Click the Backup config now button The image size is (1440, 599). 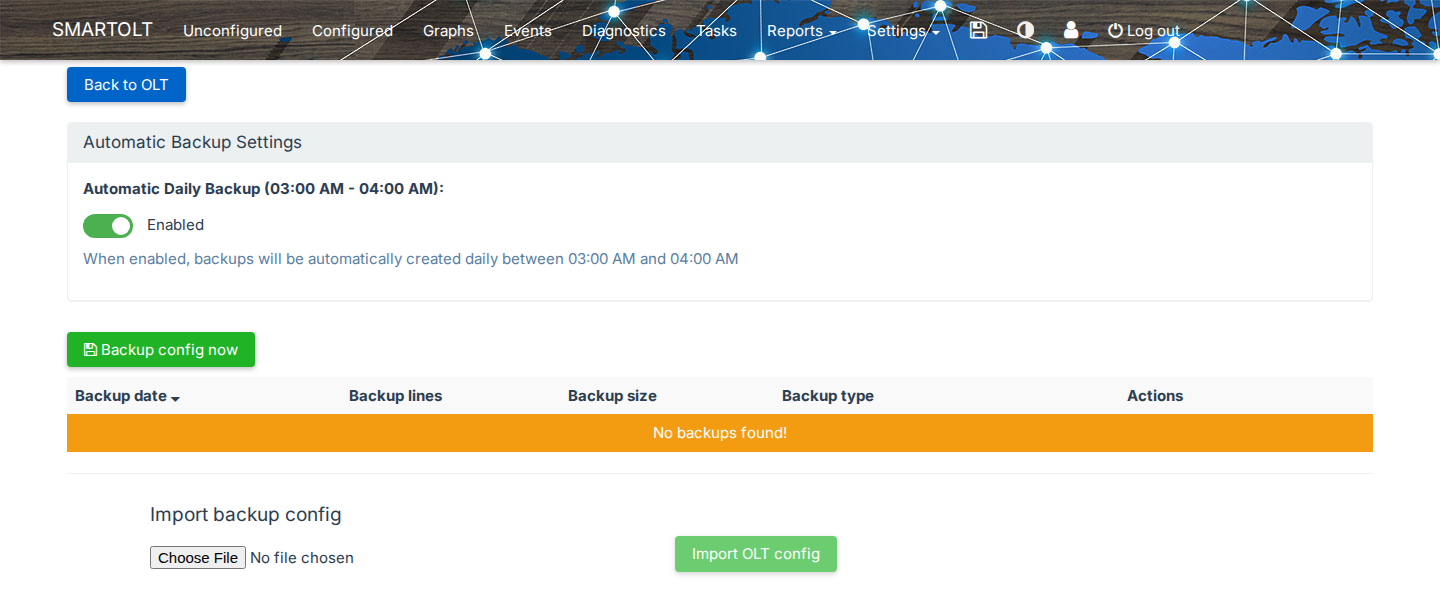point(161,350)
